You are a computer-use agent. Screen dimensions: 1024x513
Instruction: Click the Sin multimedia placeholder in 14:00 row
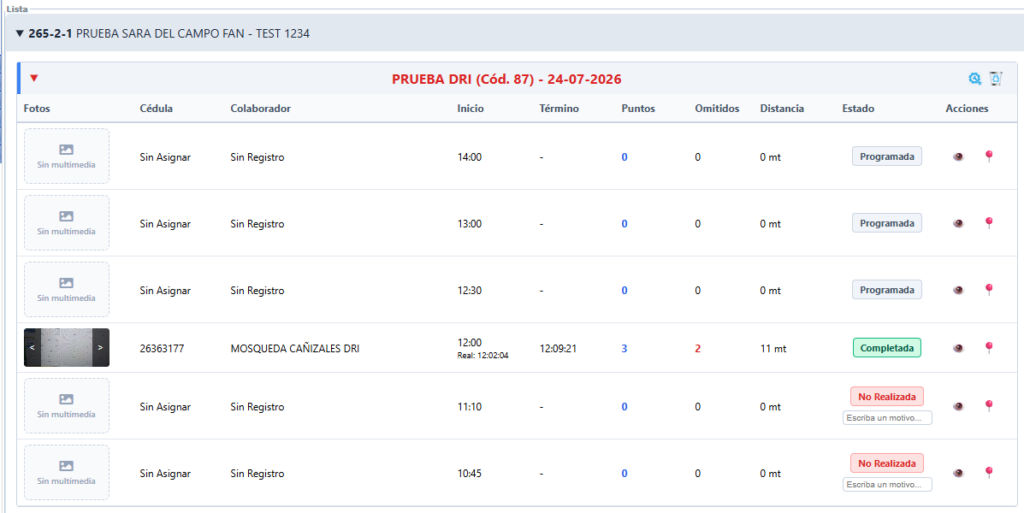(x=67, y=156)
